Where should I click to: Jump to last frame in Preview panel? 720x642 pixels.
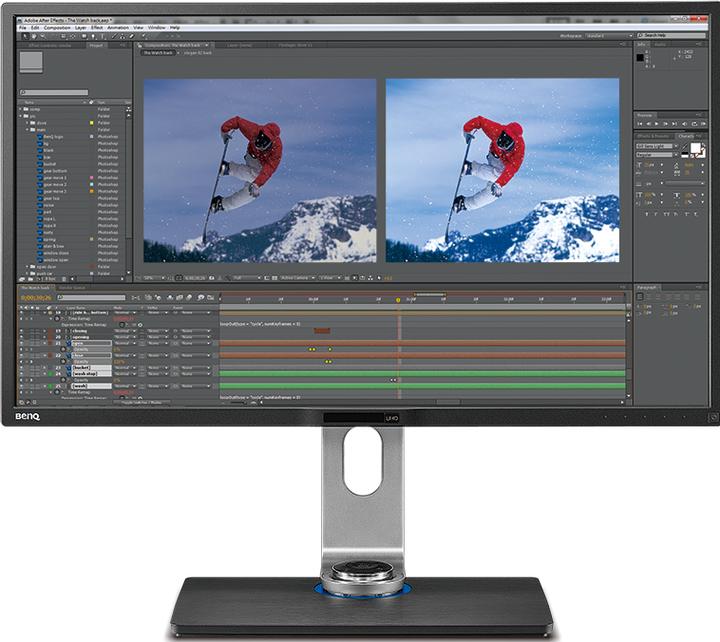click(675, 124)
